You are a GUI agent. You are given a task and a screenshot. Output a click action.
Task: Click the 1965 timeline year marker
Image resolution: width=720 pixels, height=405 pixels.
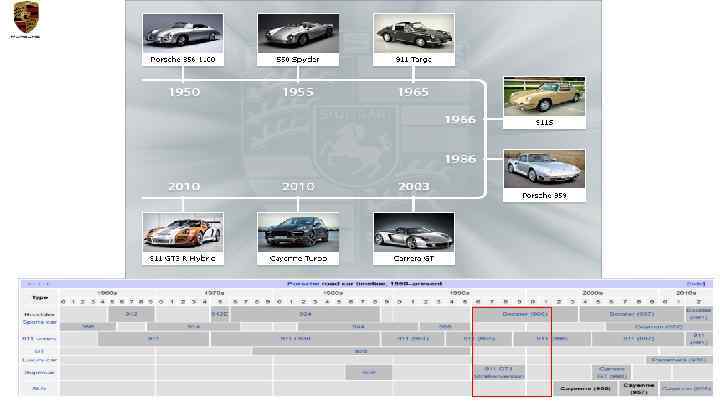point(414,92)
